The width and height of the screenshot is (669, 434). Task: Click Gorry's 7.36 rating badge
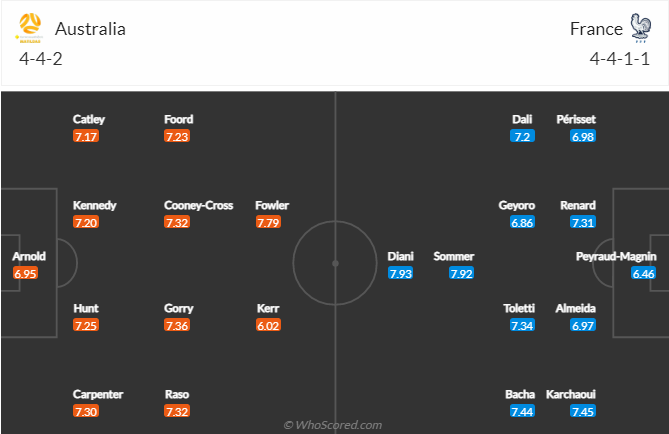(x=177, y=325)
